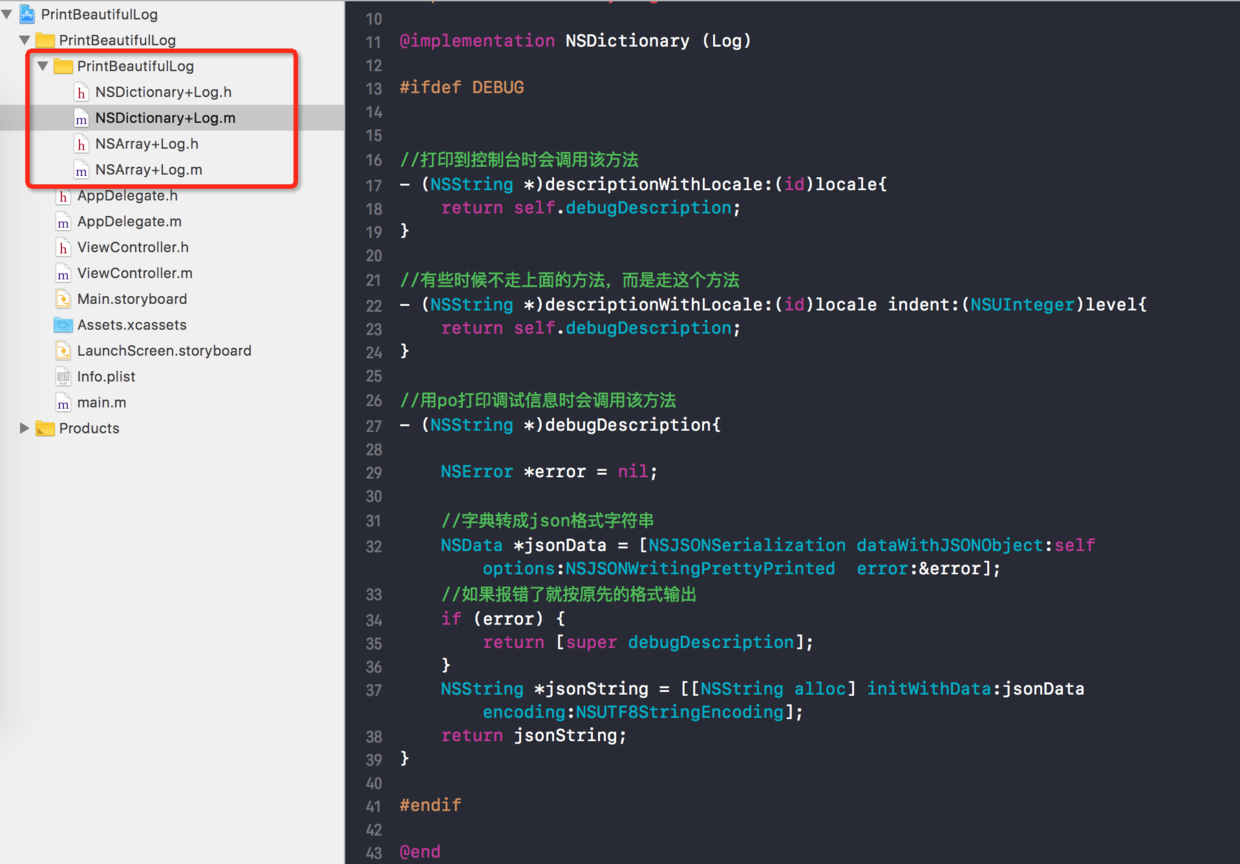Open AppDelegate.h in the editor
1240x864 pixels.
point(127,196)
